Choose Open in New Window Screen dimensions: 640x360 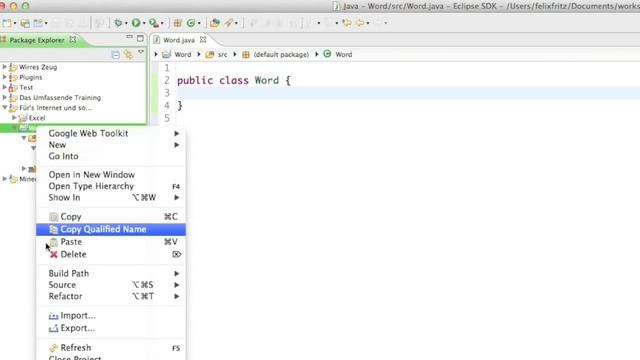111,175
